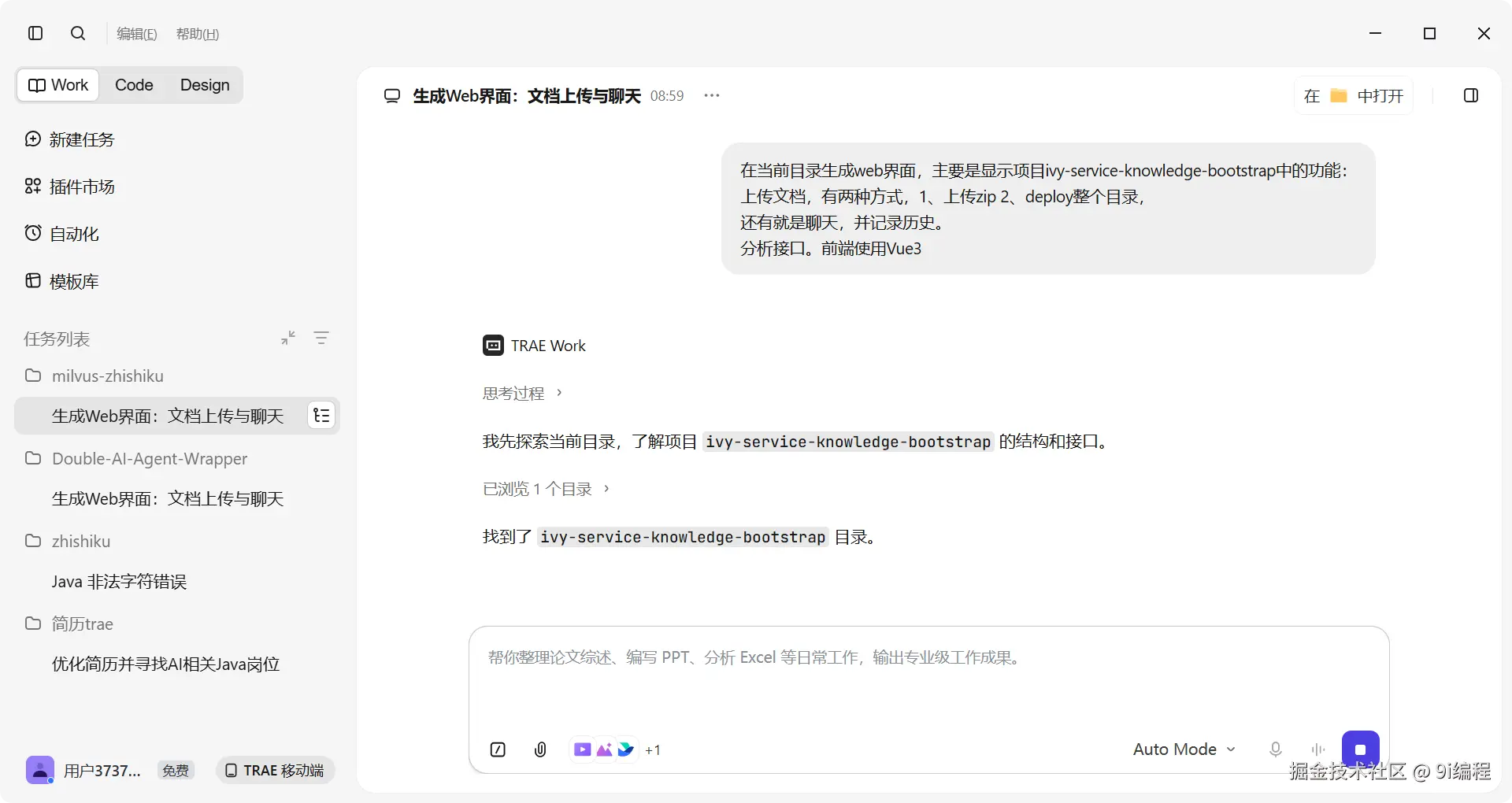Click the attachment paperclip icon
1512x803 pixels.
coord(540,749)
